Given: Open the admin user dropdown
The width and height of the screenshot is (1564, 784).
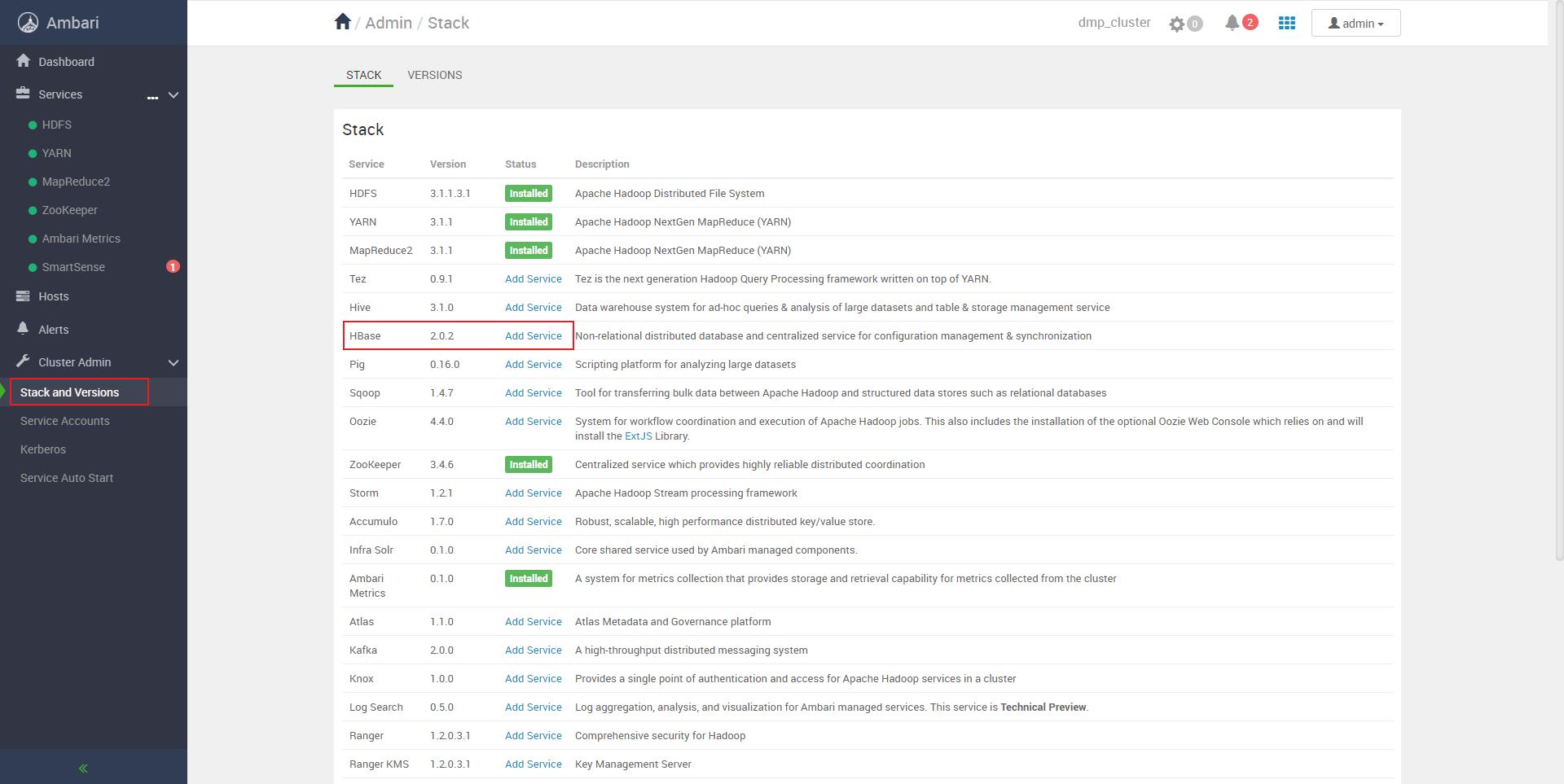Looking at the screenshot, I should pyautogui.click(x=1355, y=24).
